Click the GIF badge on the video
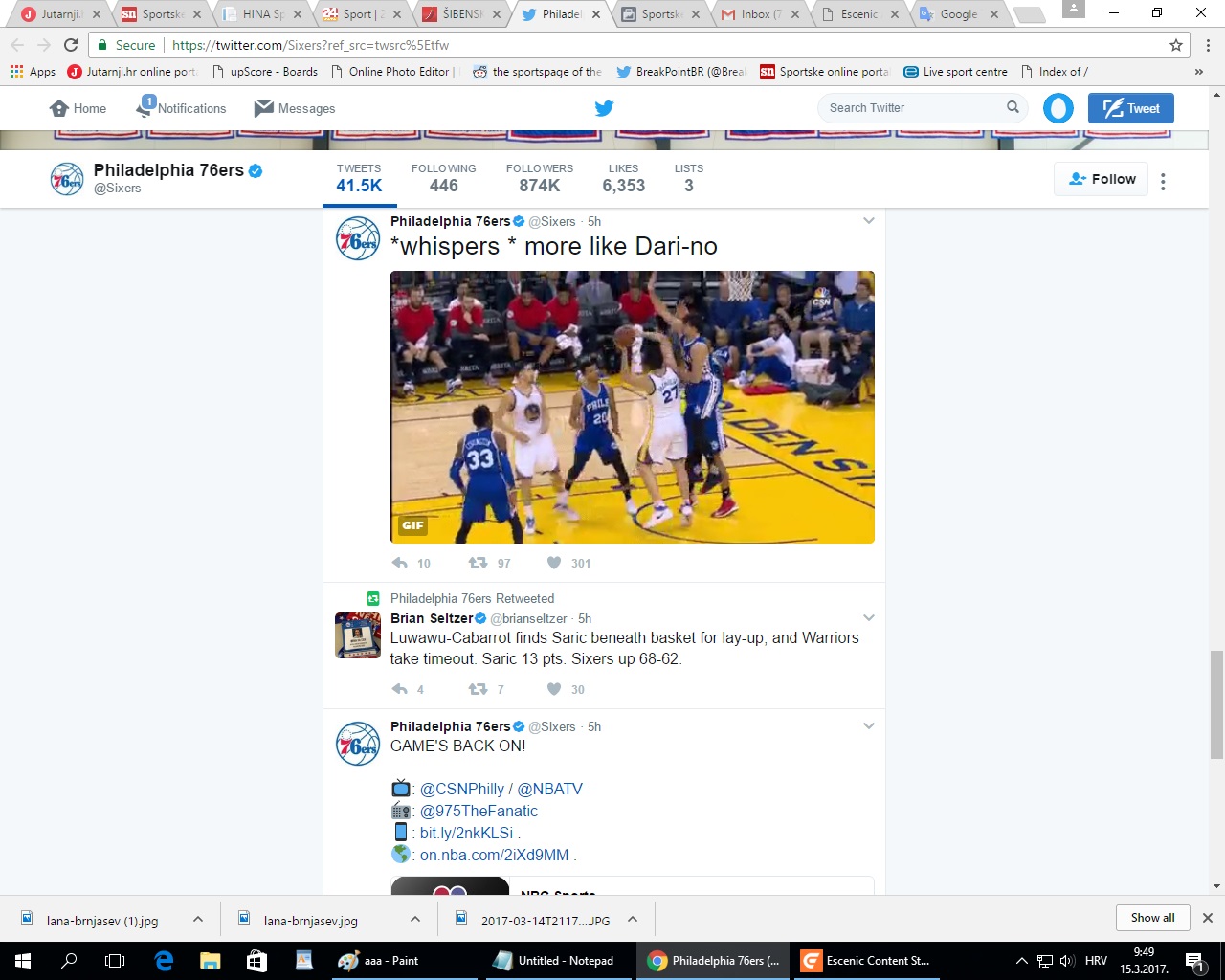This screenshot has height=980, width=1225. click(412, 525)
